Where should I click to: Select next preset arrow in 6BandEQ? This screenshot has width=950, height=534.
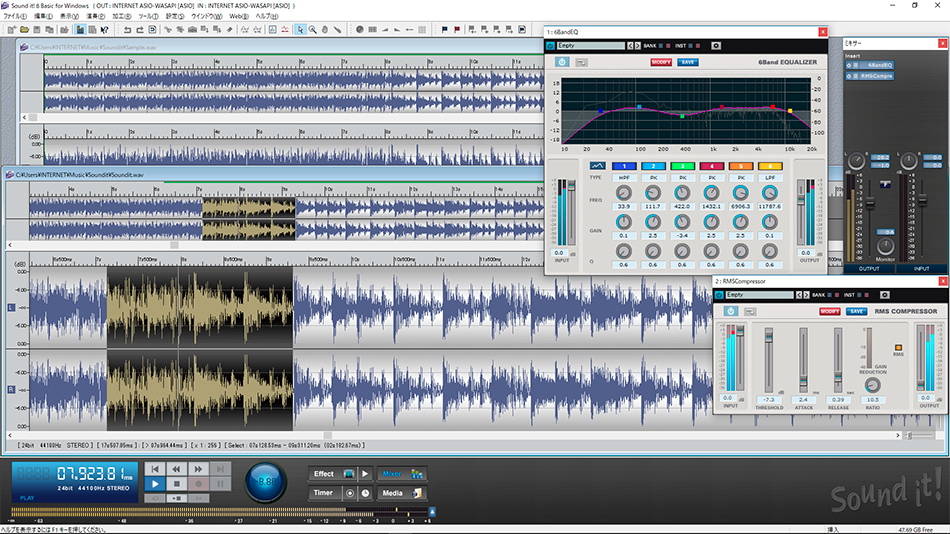637,45
